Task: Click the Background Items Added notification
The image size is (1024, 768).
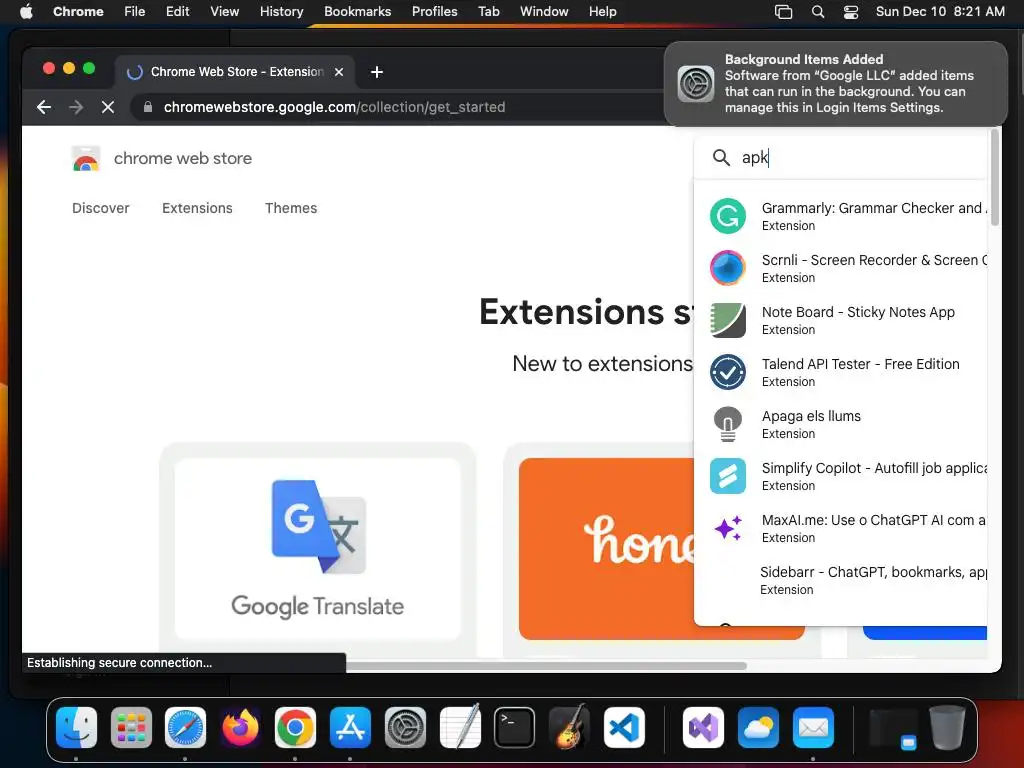Action: [x=835, y=84]
